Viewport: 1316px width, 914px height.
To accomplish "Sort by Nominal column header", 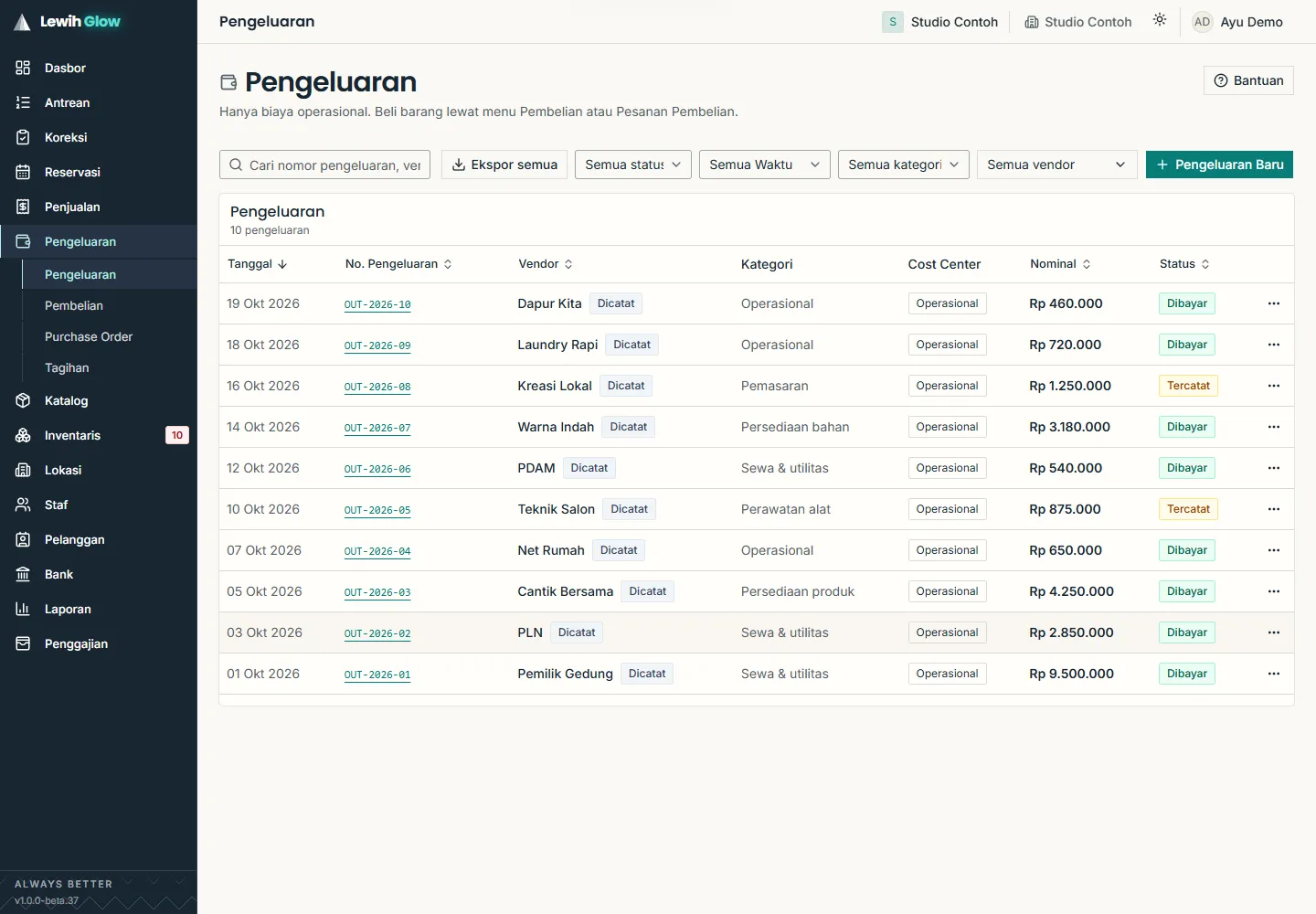I will click(x=1061, y=264).
